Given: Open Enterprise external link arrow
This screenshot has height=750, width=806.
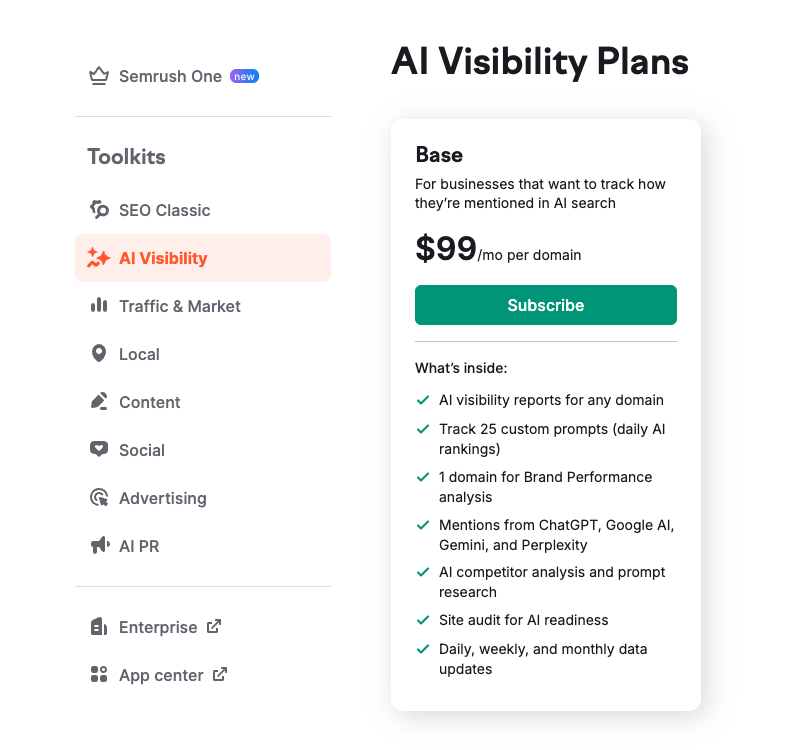Looking at the screenshot, I should (x=213, y=627).
